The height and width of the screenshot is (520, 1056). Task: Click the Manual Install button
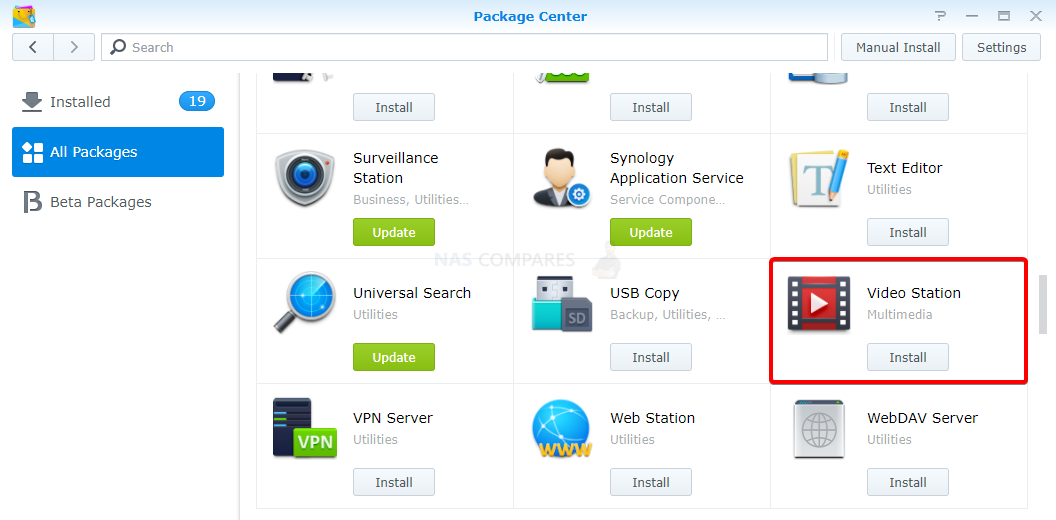pyautogui.click(x=898, y=47)
